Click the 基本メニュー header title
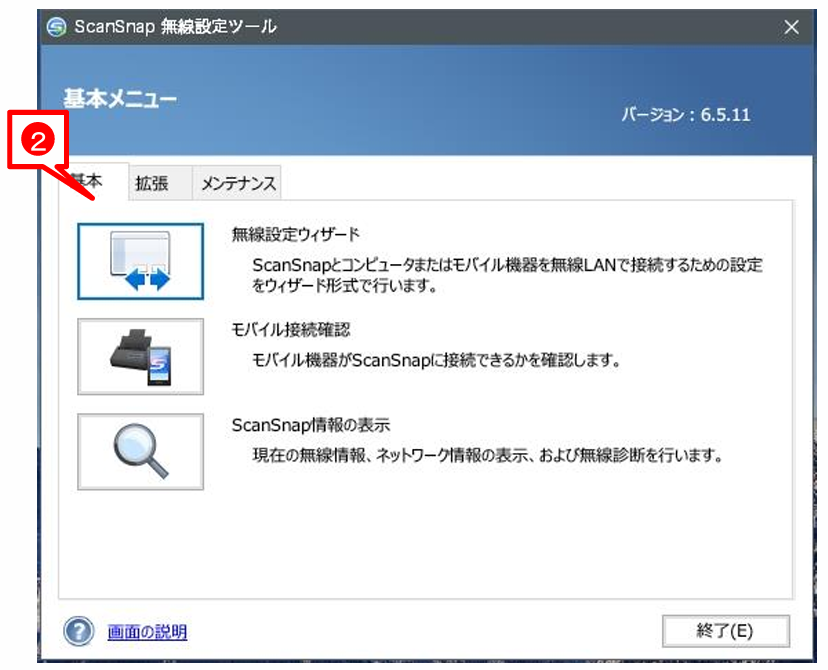 pyautogui.click(x=120, y=99)
